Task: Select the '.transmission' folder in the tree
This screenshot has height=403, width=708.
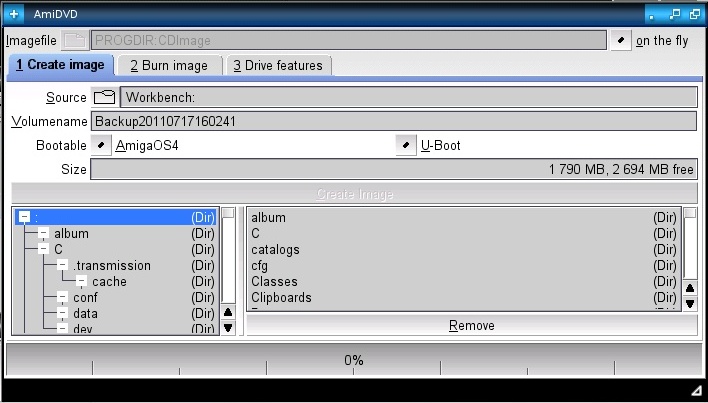Action: pyautogui.click(x=112, y=265)
